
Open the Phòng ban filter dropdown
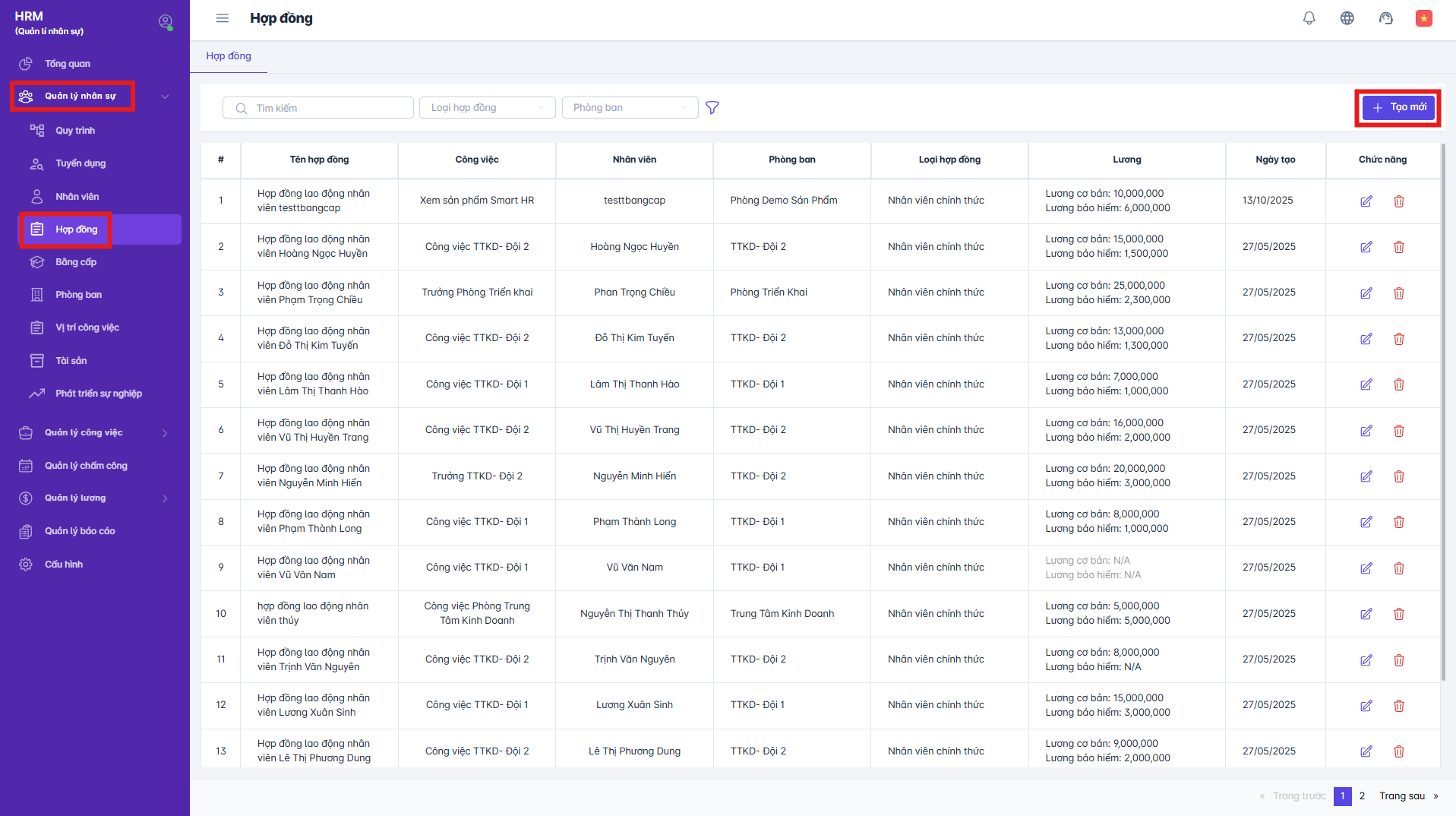coord(630,108)
